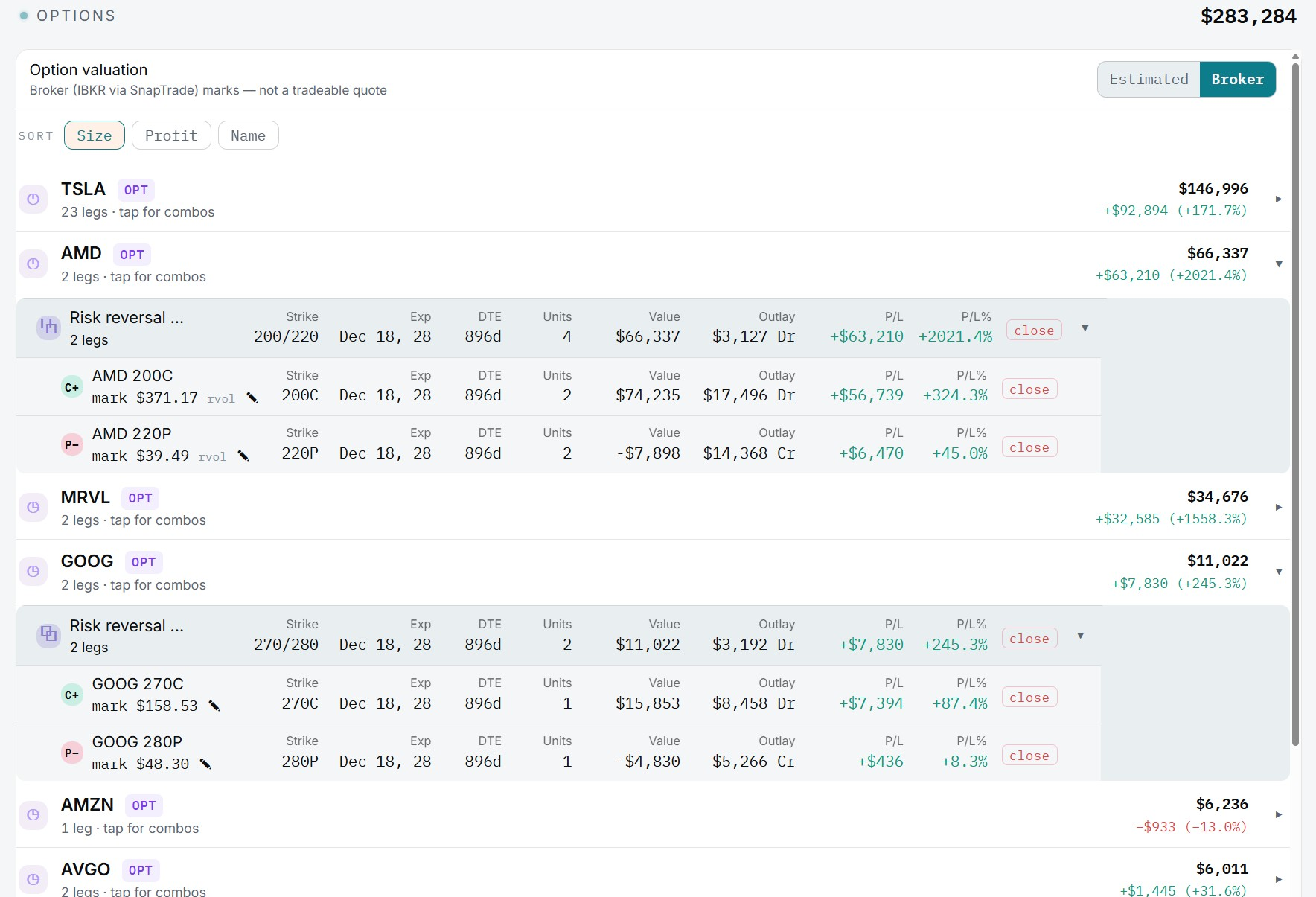Close the GOOG 280P leg

tap(1029, 755)
